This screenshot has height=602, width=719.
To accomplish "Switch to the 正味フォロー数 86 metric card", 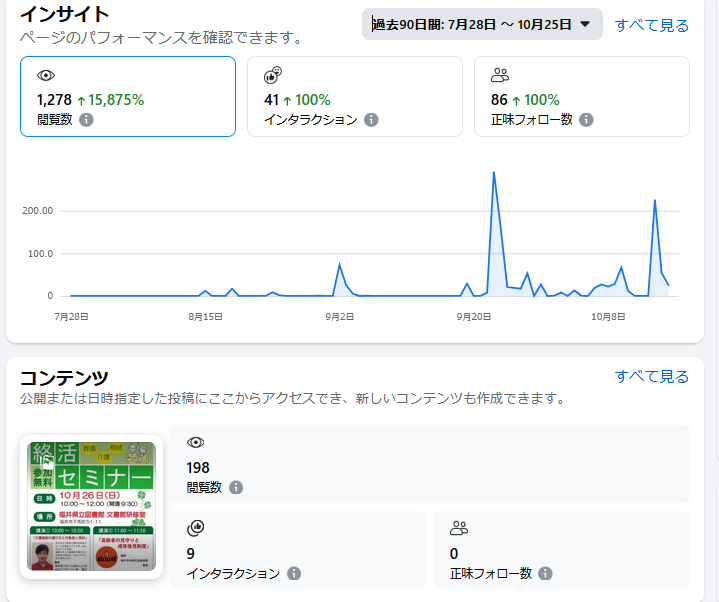I will (581, 96).
